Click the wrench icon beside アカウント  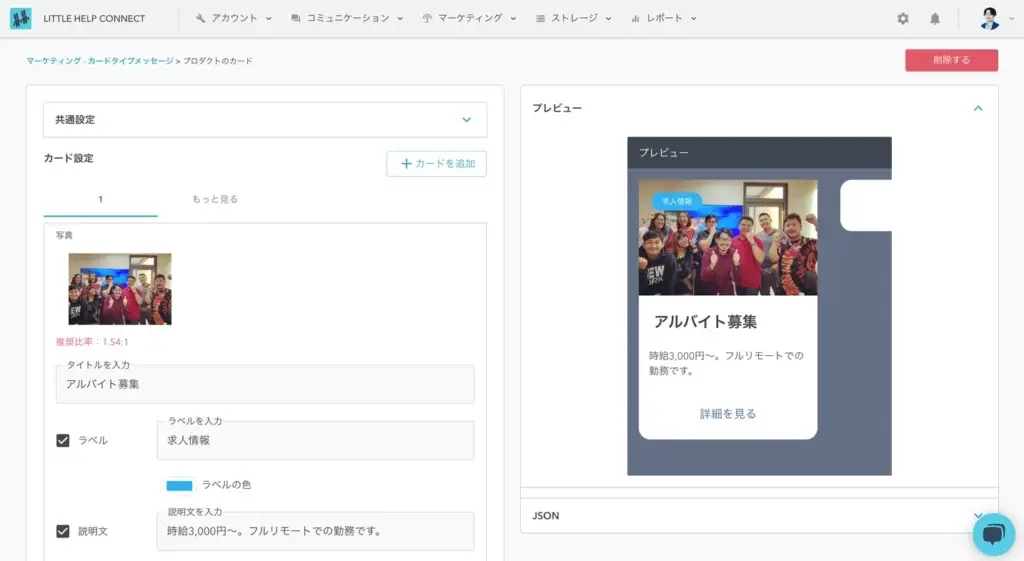click(201, 18)
